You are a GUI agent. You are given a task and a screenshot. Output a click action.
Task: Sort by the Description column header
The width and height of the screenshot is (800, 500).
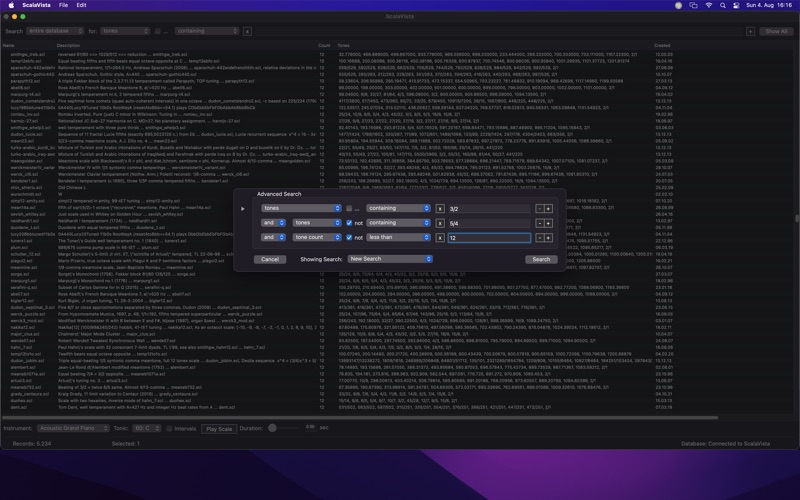pos(68,46)
